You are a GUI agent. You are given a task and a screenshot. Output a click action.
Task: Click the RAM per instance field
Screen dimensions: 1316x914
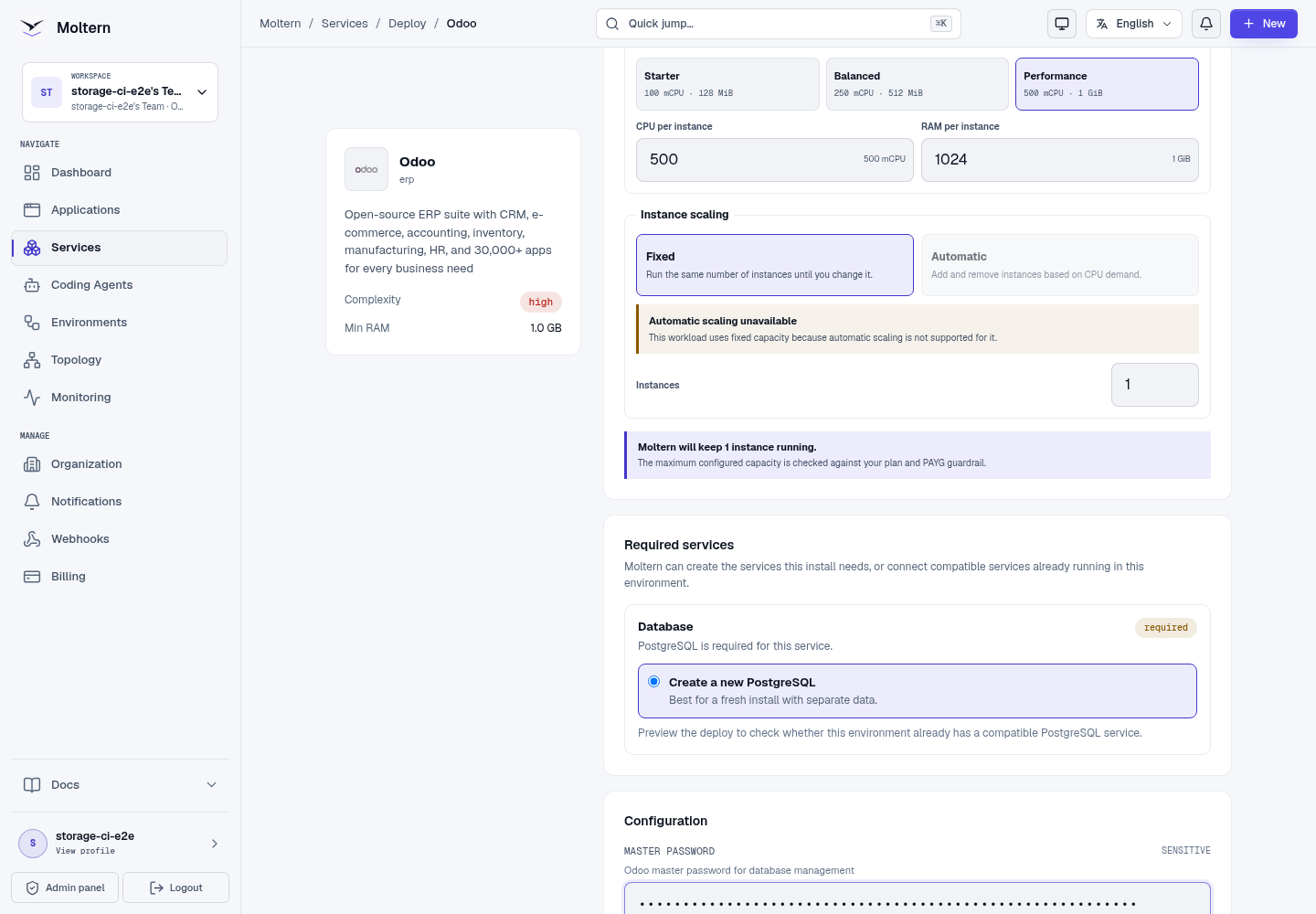pos(1060,160)
